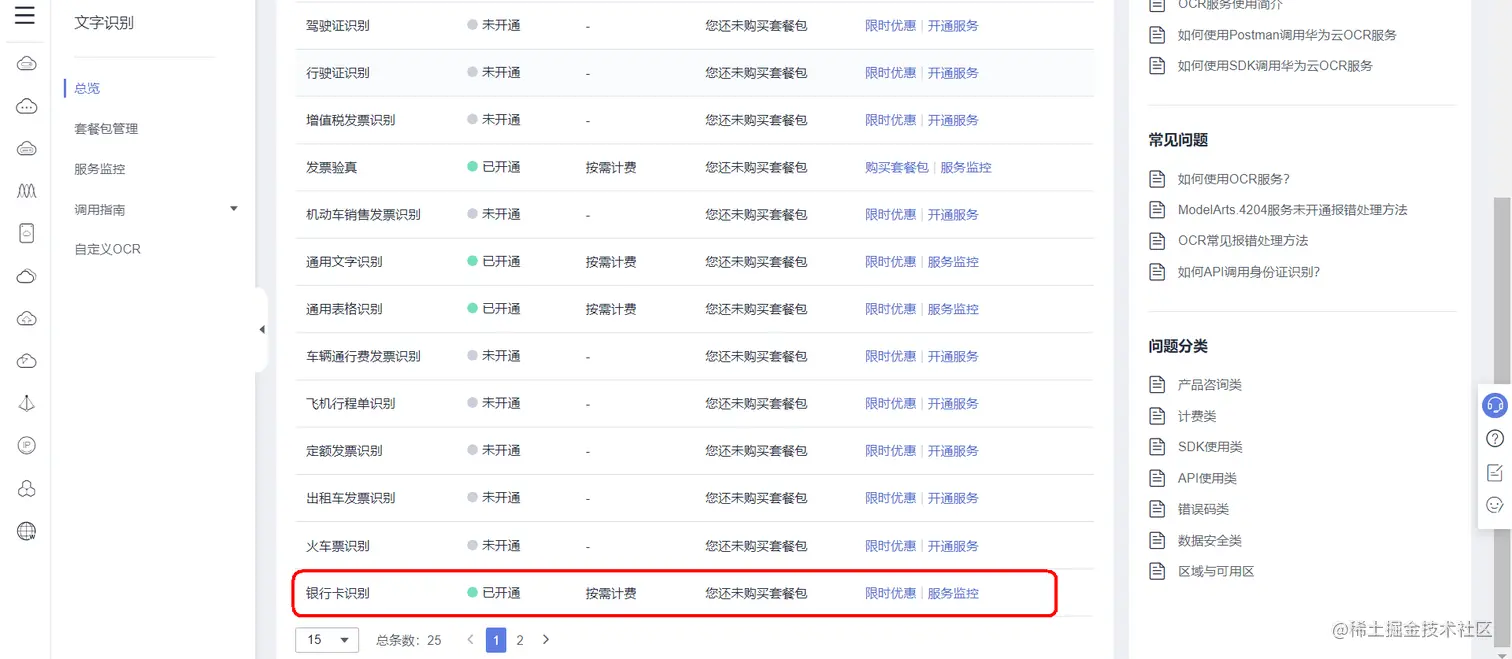The image size is (1512, 659).
Task: Collapse the left sidebar with arrow handle
Action: click(x=262, y=330)
